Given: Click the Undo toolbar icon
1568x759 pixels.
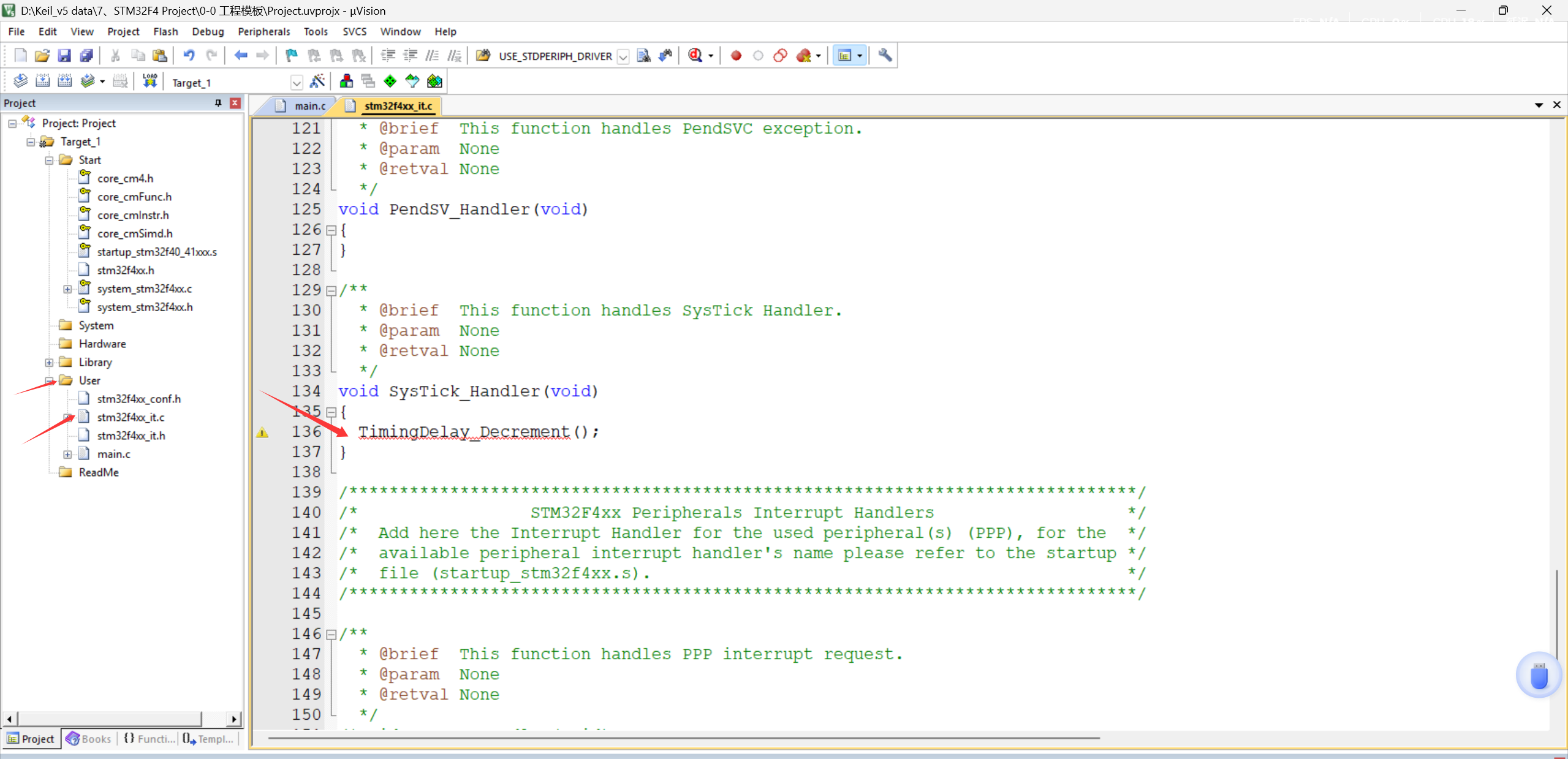Looking at the screenshot, I should pos(189,56).
